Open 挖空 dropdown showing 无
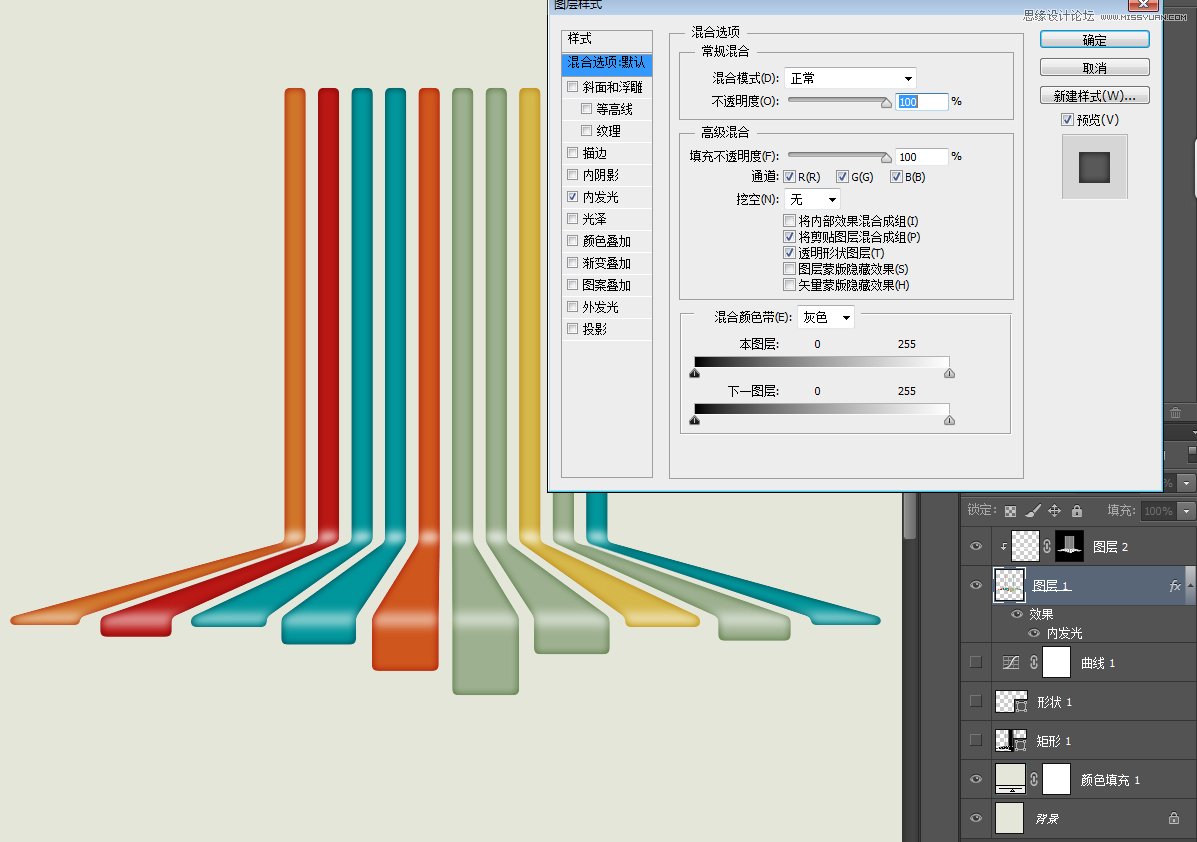This screenshot has height=842, width=1197. pos(812,199)
